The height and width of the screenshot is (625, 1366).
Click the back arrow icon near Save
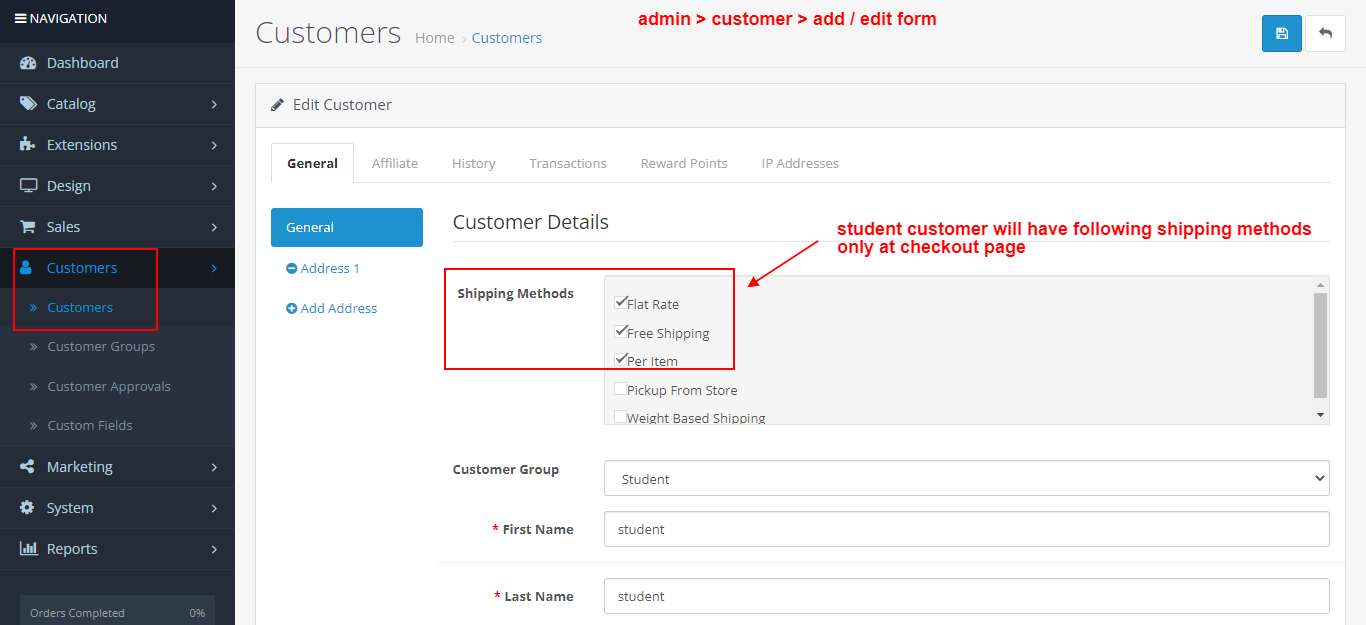pyautogui.click(x=1325, y=33)
